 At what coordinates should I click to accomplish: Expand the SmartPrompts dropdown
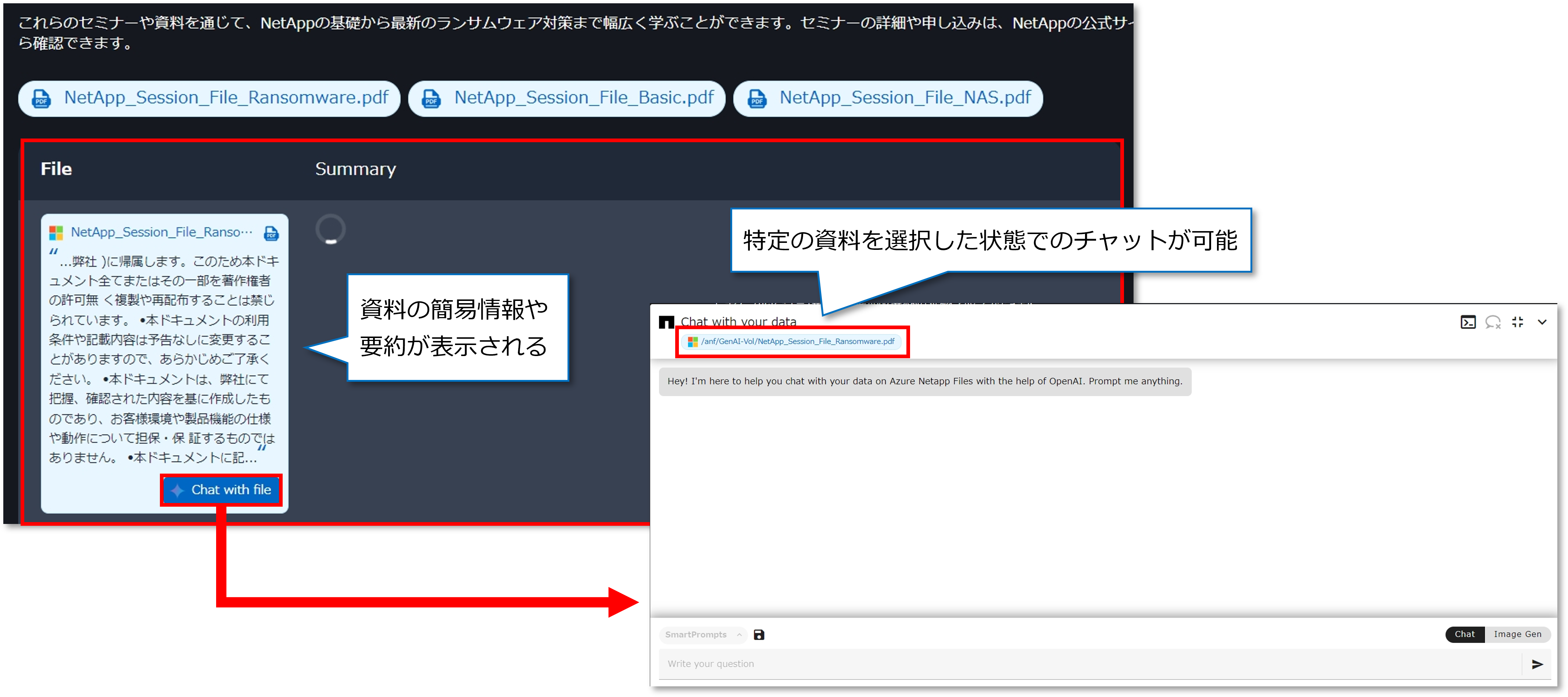click(x=703, y=634)
